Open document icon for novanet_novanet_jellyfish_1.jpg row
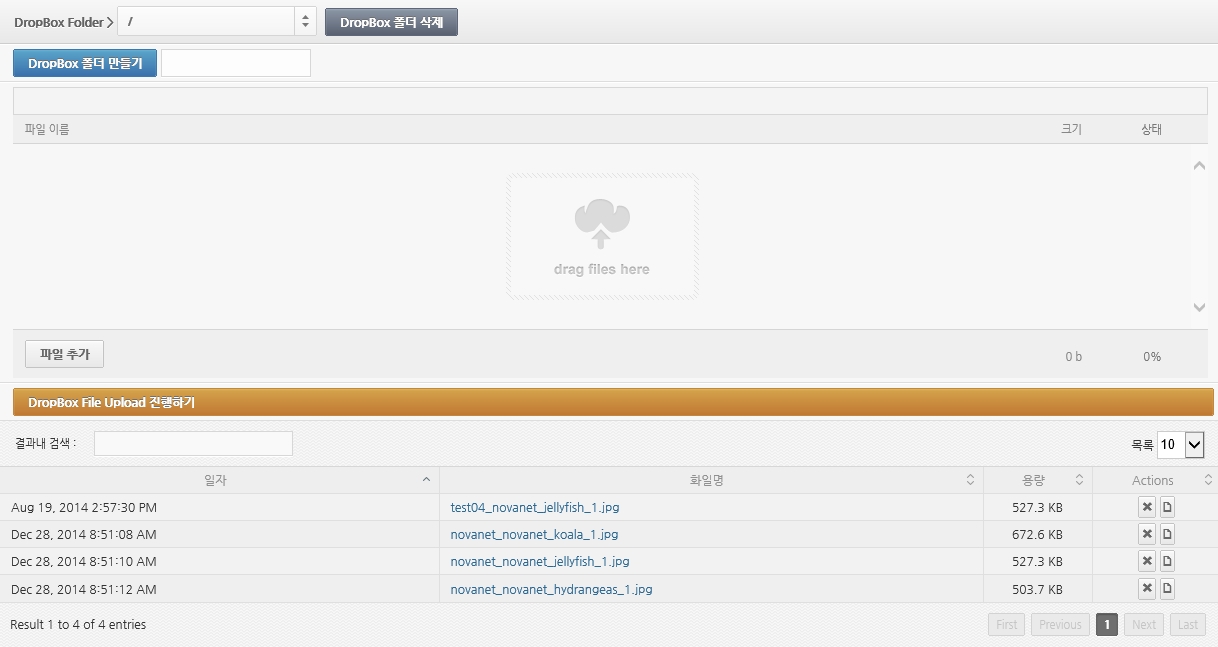This screenshot has width=1218, height=647. pos(1167,561)
